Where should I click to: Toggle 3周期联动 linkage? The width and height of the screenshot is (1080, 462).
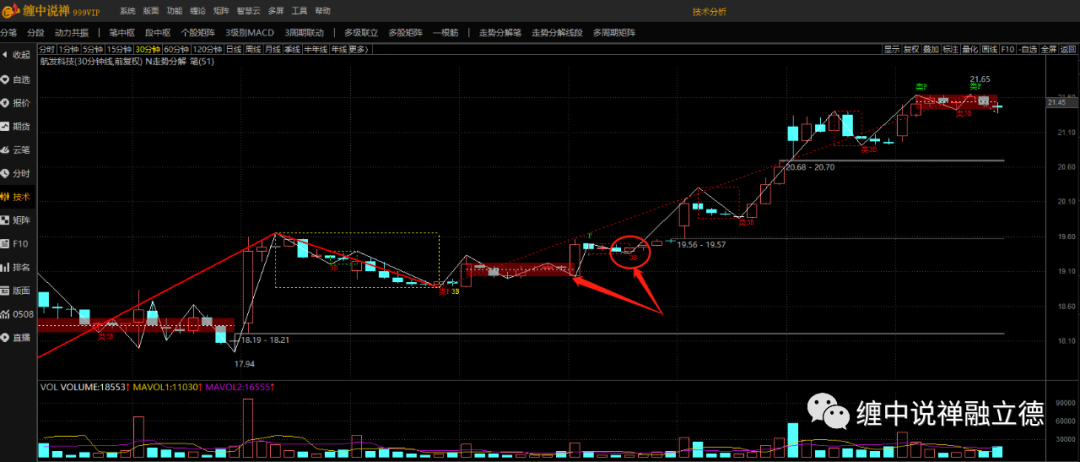click(304, 32)
